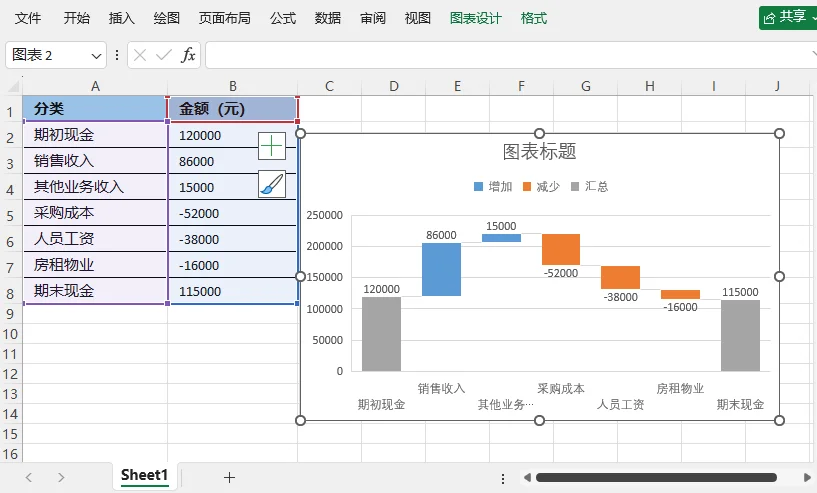
Task: Select the gray 115000 期末现金 bar
Action: click(740, 336)
